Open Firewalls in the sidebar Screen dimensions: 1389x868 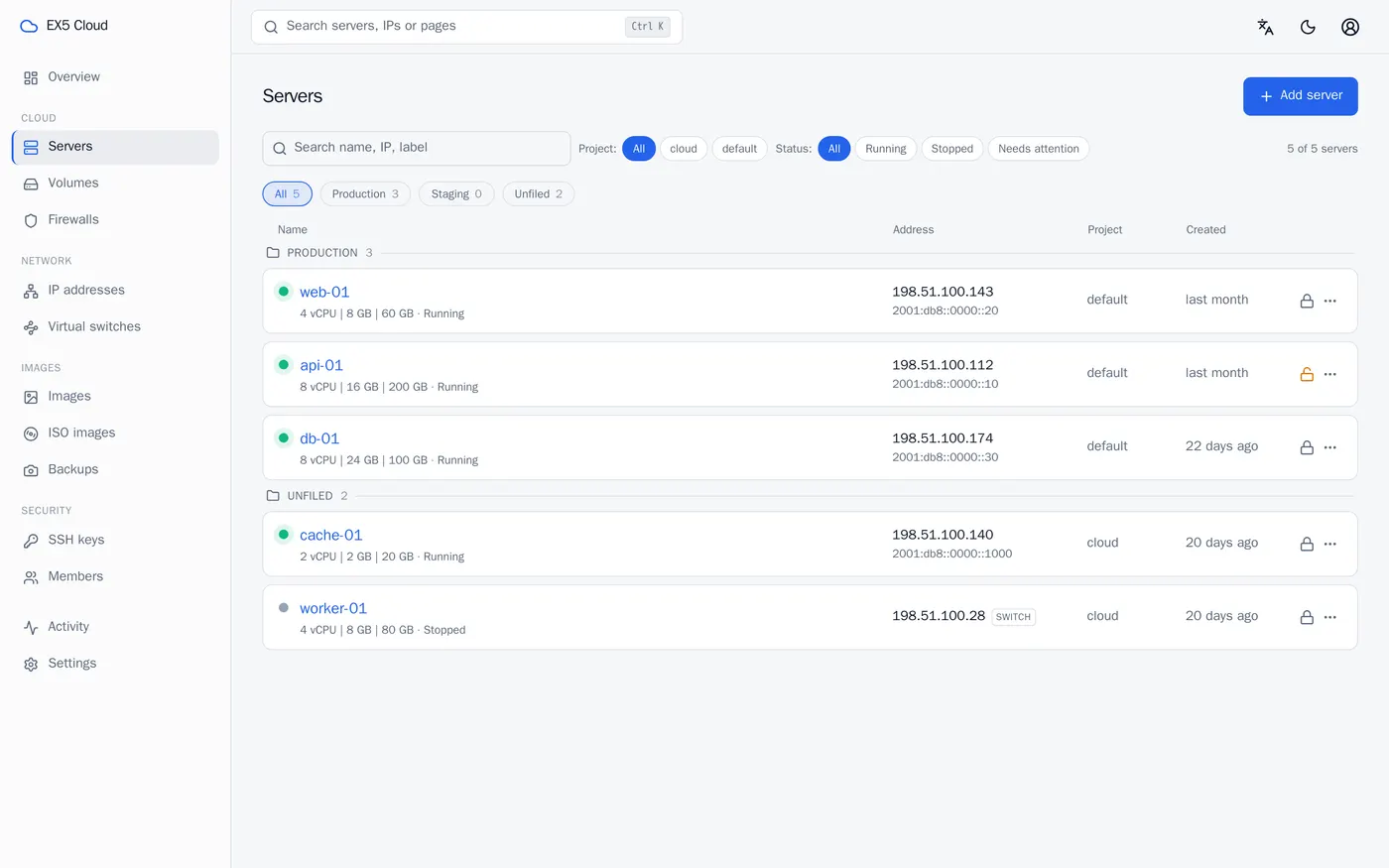click(115, 220)
